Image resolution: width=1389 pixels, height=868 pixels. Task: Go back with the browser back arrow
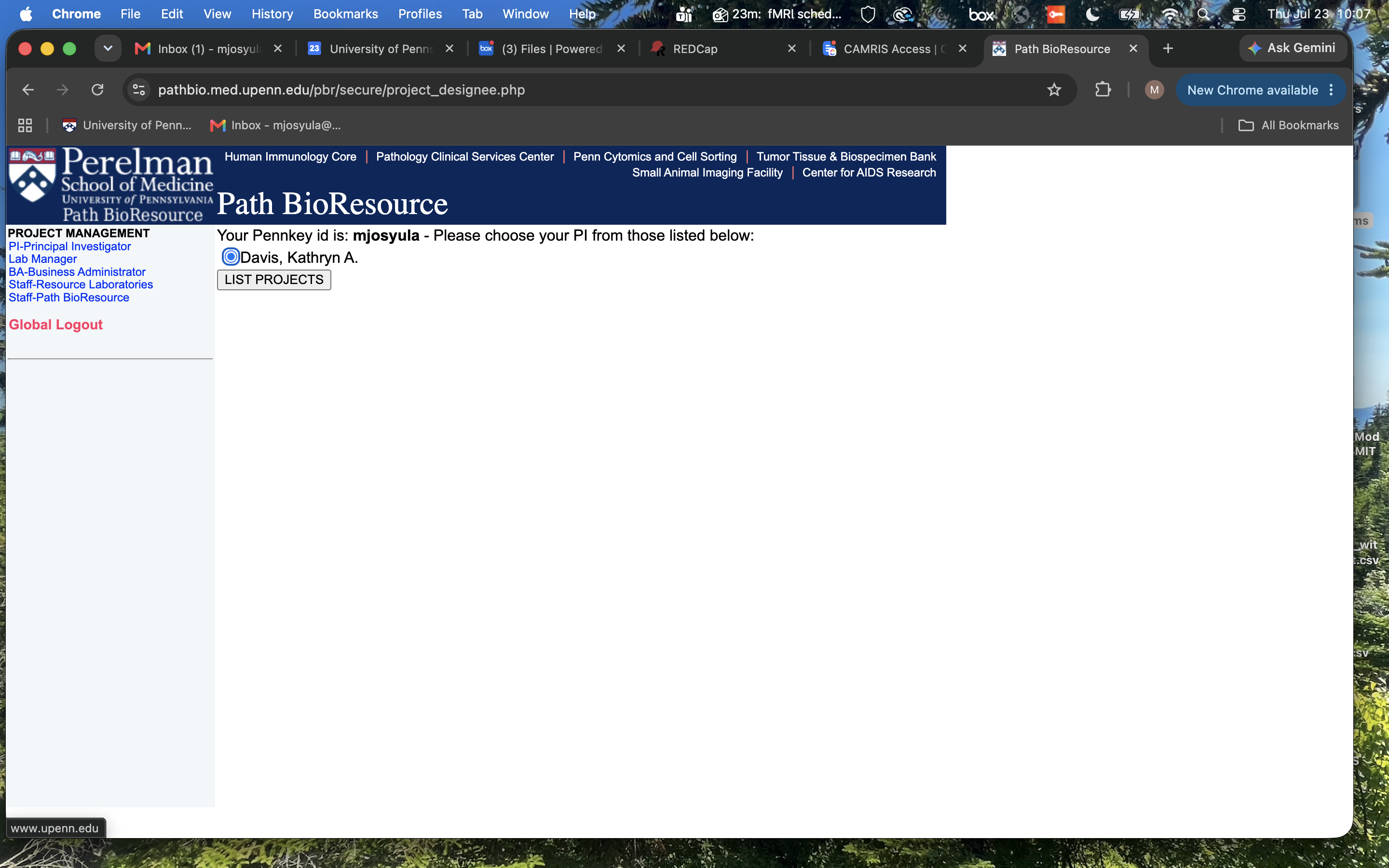pos(28,90)
